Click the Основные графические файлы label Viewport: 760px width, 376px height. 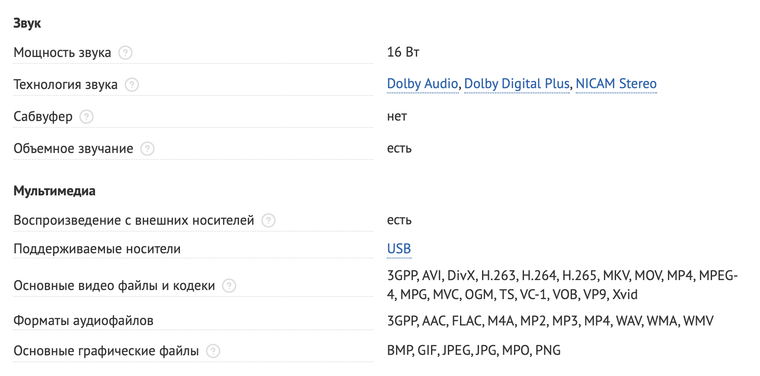(106, 351)
